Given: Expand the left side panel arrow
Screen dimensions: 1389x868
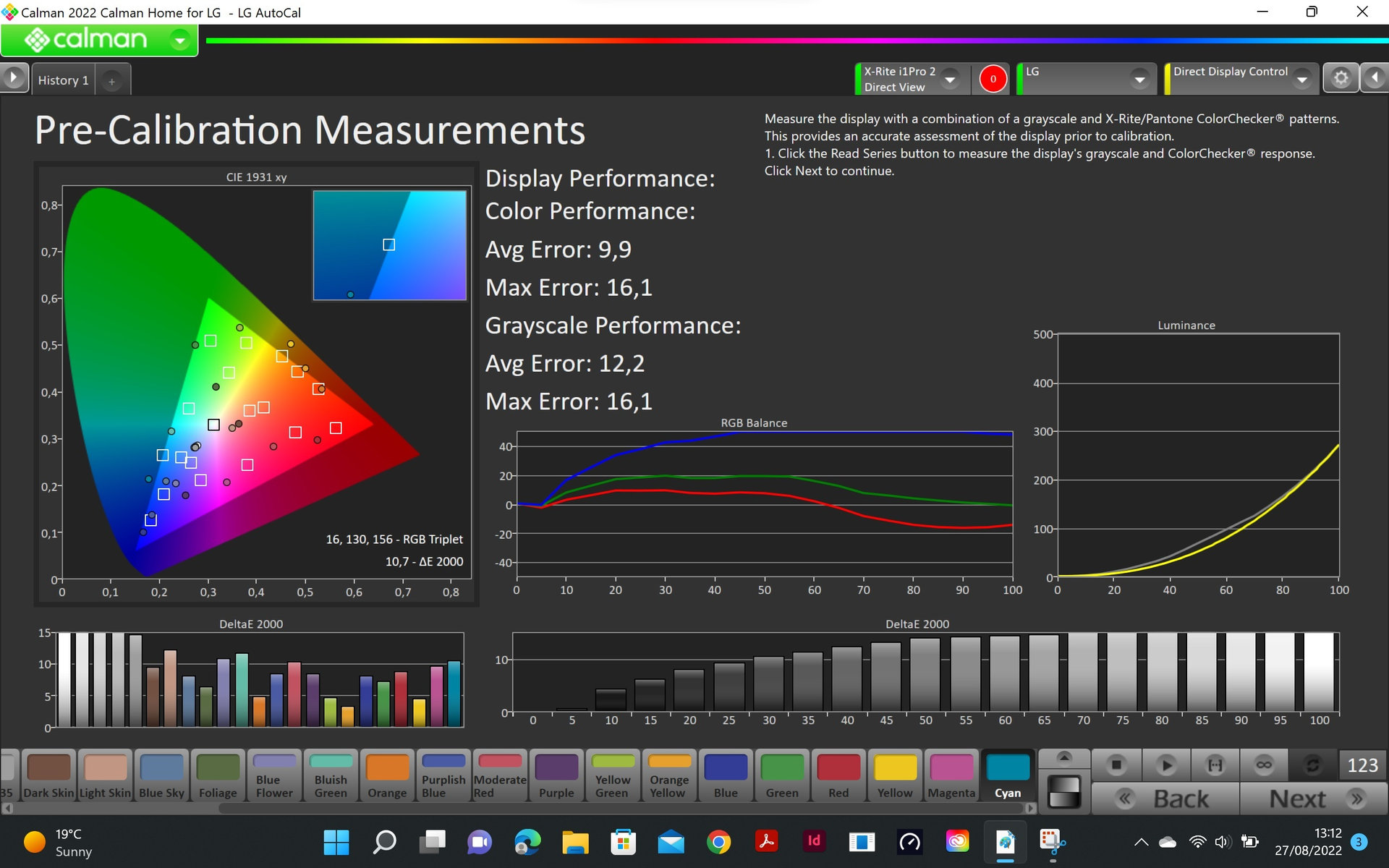Looking at the screenshot, I should pos(14,77).
